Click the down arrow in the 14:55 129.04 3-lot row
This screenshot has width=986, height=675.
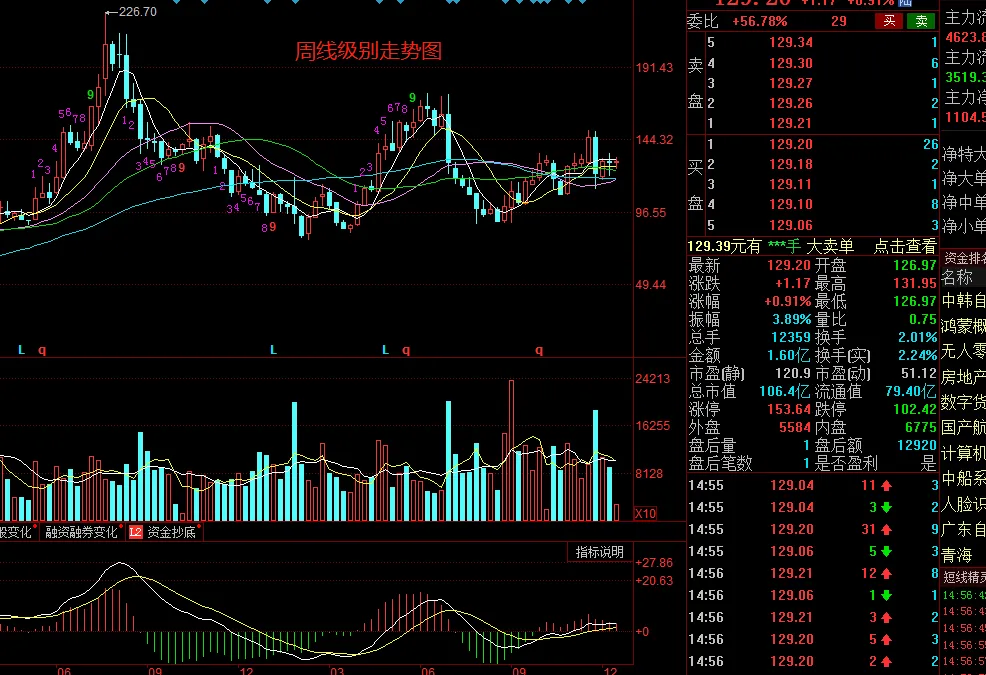coord(887,508)
